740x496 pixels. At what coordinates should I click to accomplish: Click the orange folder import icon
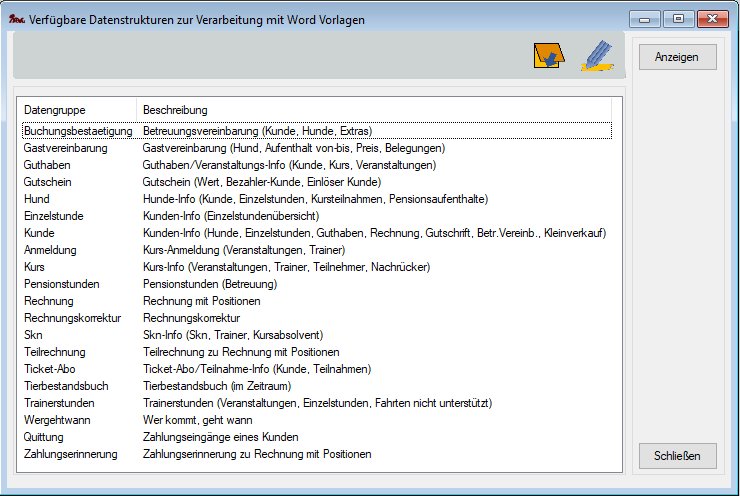(x=549, y=56)
